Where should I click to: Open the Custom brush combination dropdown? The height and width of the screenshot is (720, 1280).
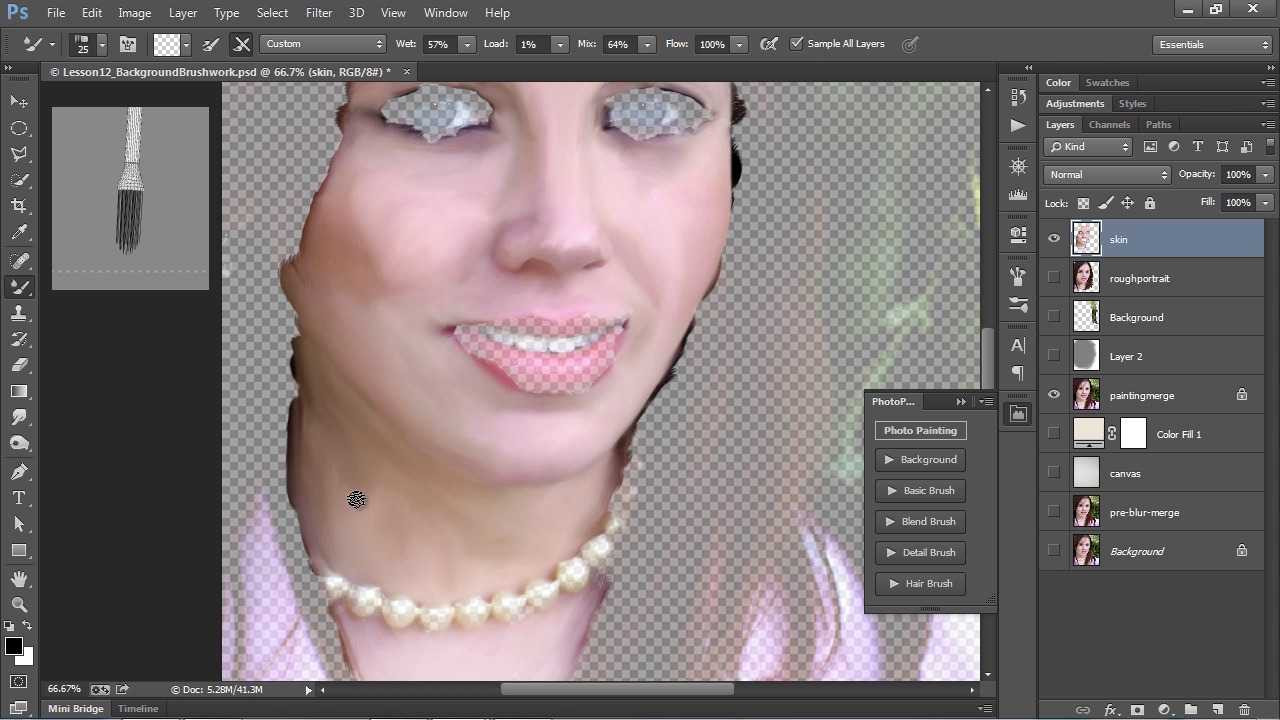coord(323,44)
